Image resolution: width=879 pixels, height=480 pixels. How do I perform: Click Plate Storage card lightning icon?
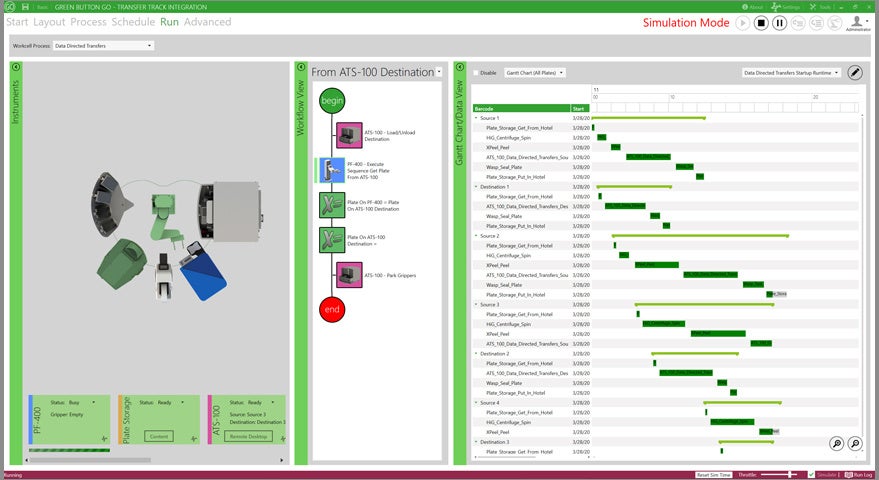coord(194,439)
